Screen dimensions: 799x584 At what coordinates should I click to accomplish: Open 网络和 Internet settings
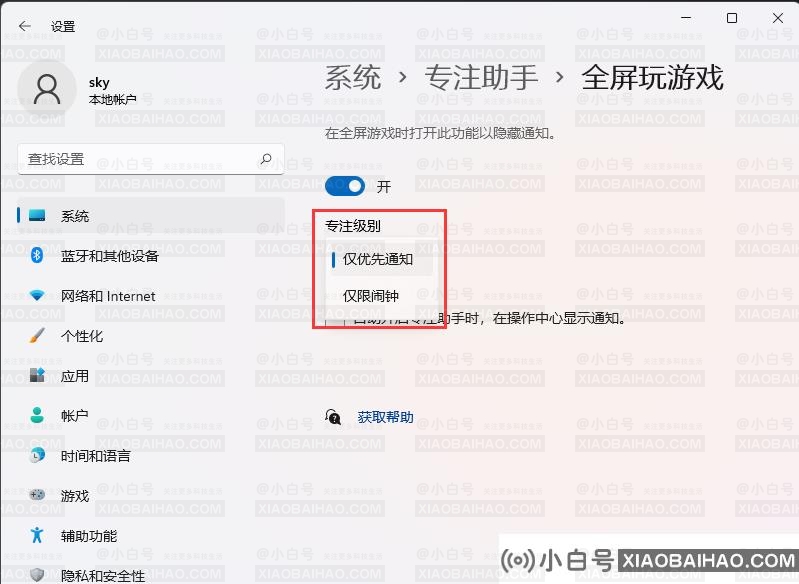point(151,296)
